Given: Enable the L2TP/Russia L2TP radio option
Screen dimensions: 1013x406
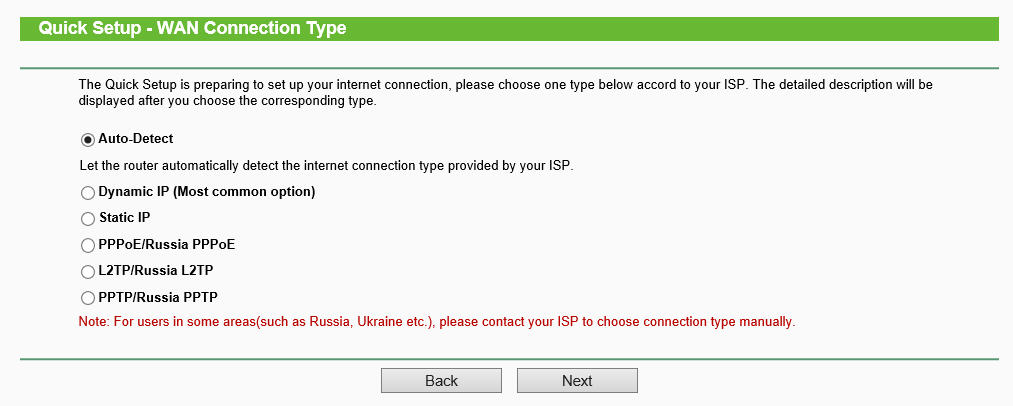Looking at the screenshot, I should point(87,271).
